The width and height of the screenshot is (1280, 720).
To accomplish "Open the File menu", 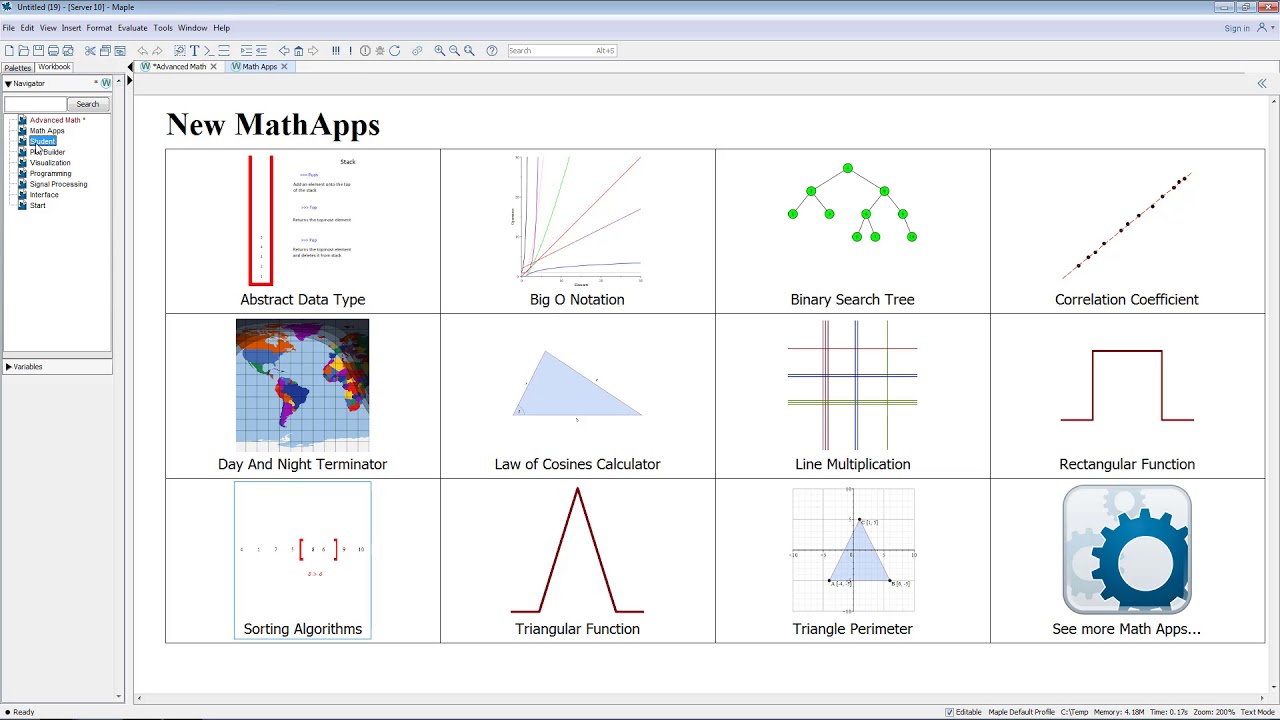I will [8, 28].
